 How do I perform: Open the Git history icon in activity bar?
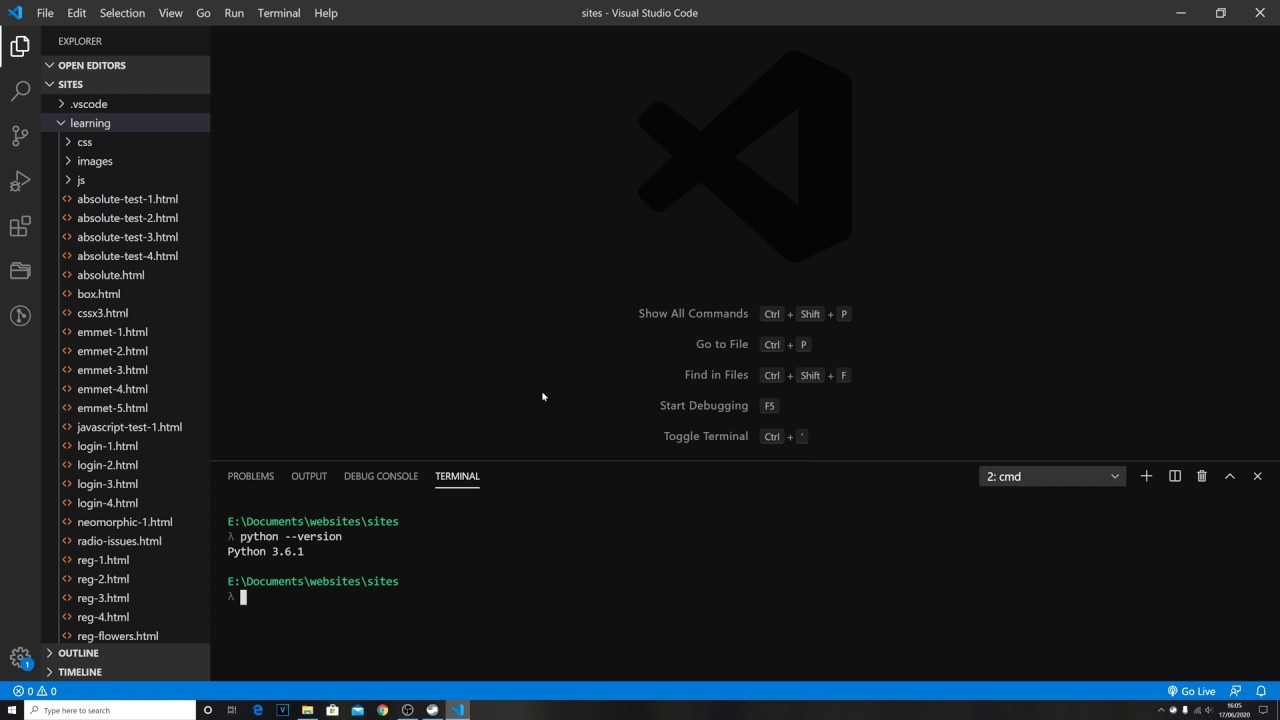(x=20, y=316)
